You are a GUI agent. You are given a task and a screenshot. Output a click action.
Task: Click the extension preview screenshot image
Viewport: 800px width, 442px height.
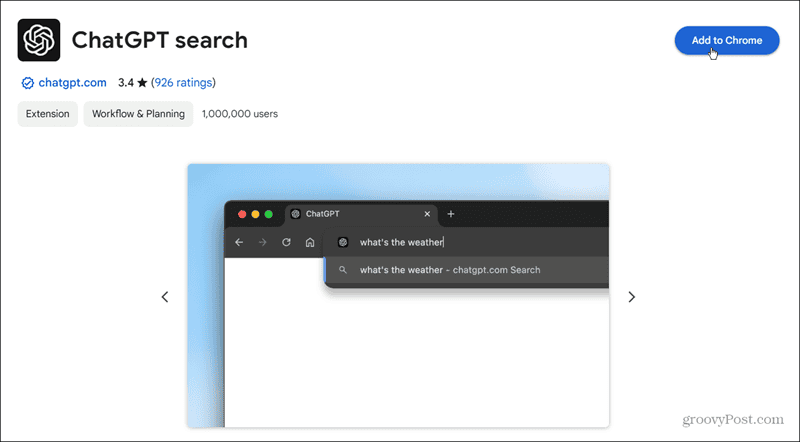click(x=398, y=296)
